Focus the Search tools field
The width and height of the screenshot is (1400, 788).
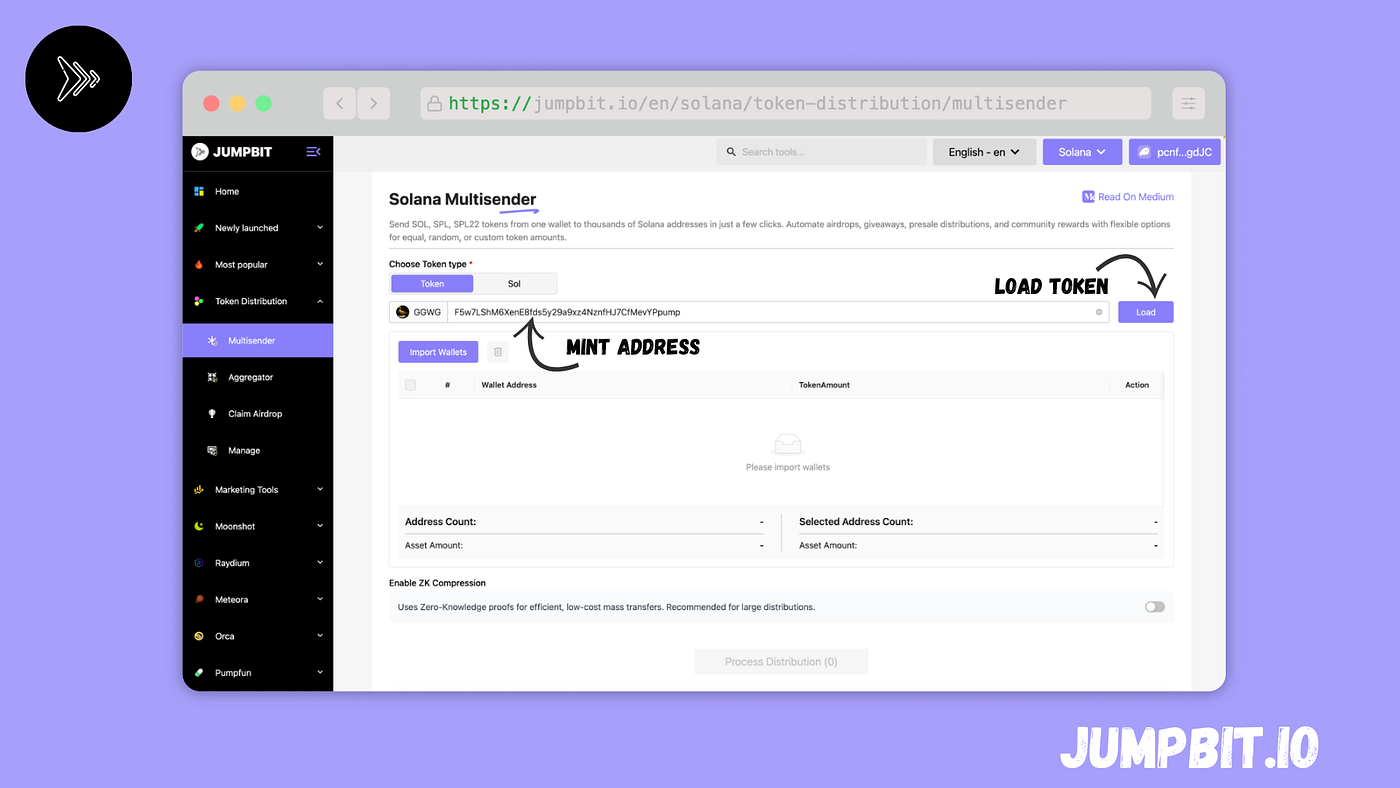click(x=821, y=152)
